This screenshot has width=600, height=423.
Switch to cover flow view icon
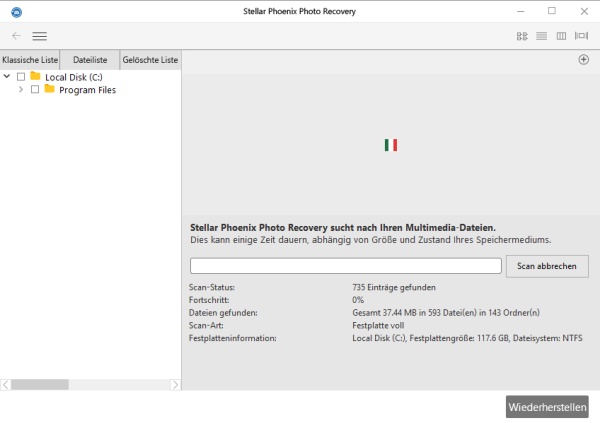click(x=581, y=36)
